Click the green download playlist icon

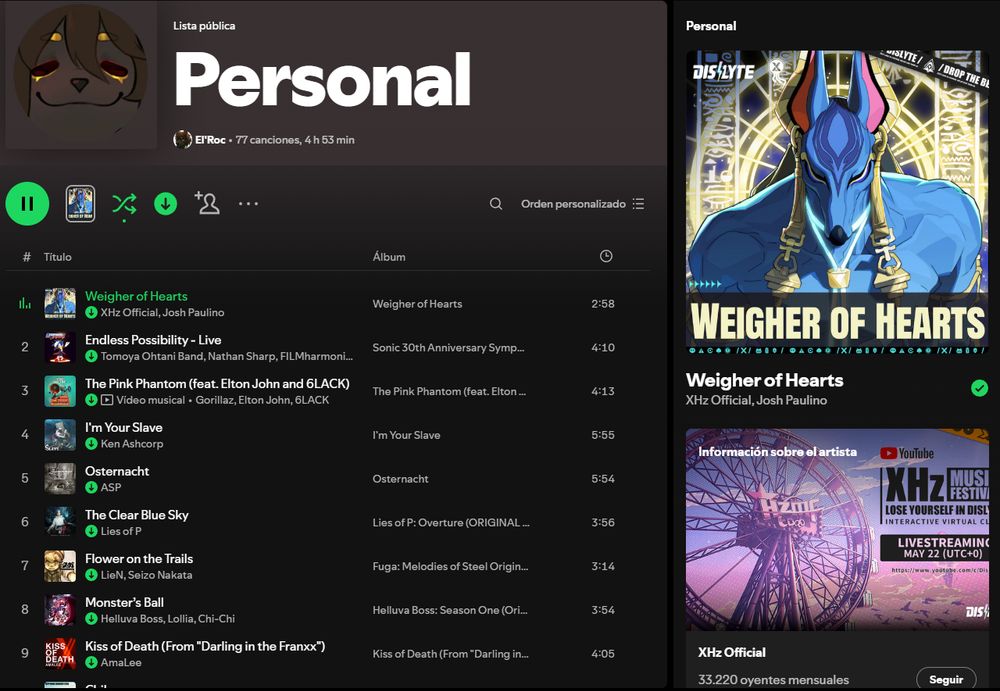pyautogui.click(x=166, y=204)
